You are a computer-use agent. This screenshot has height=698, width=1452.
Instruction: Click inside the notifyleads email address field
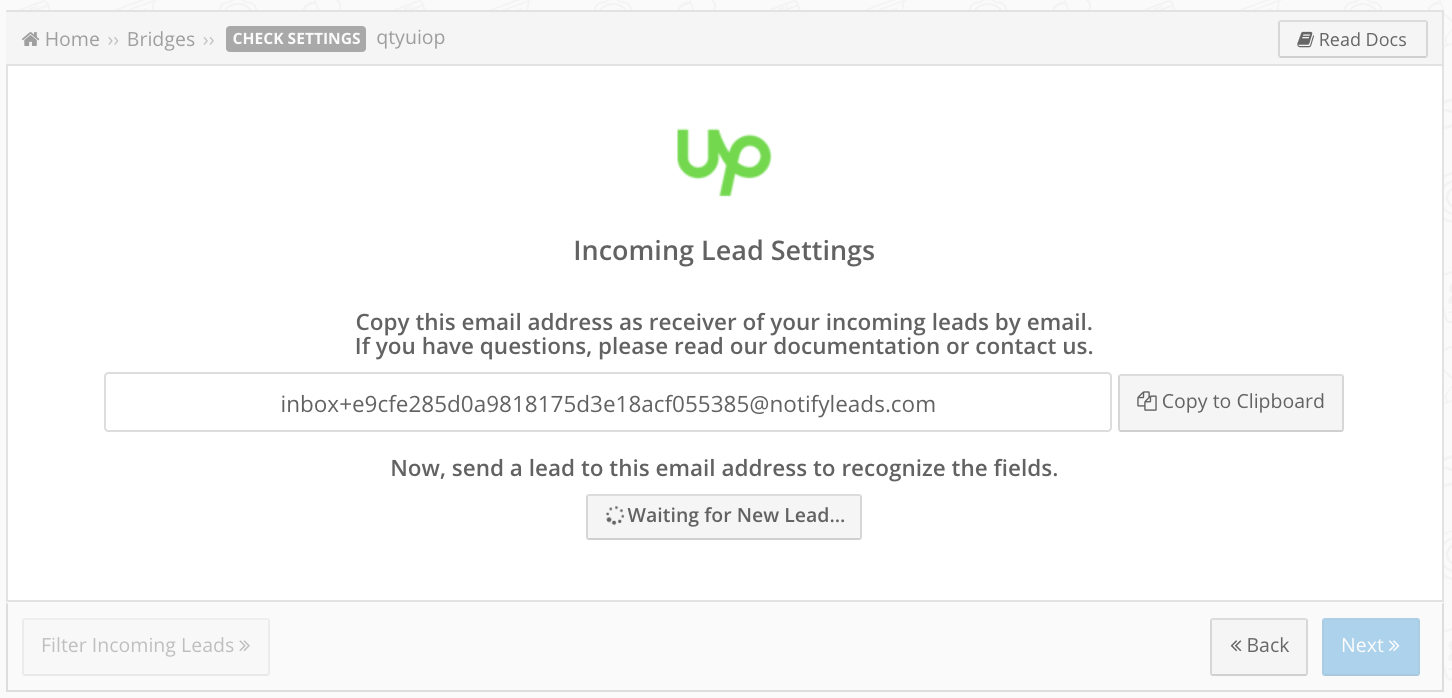(x=608, y=403)
